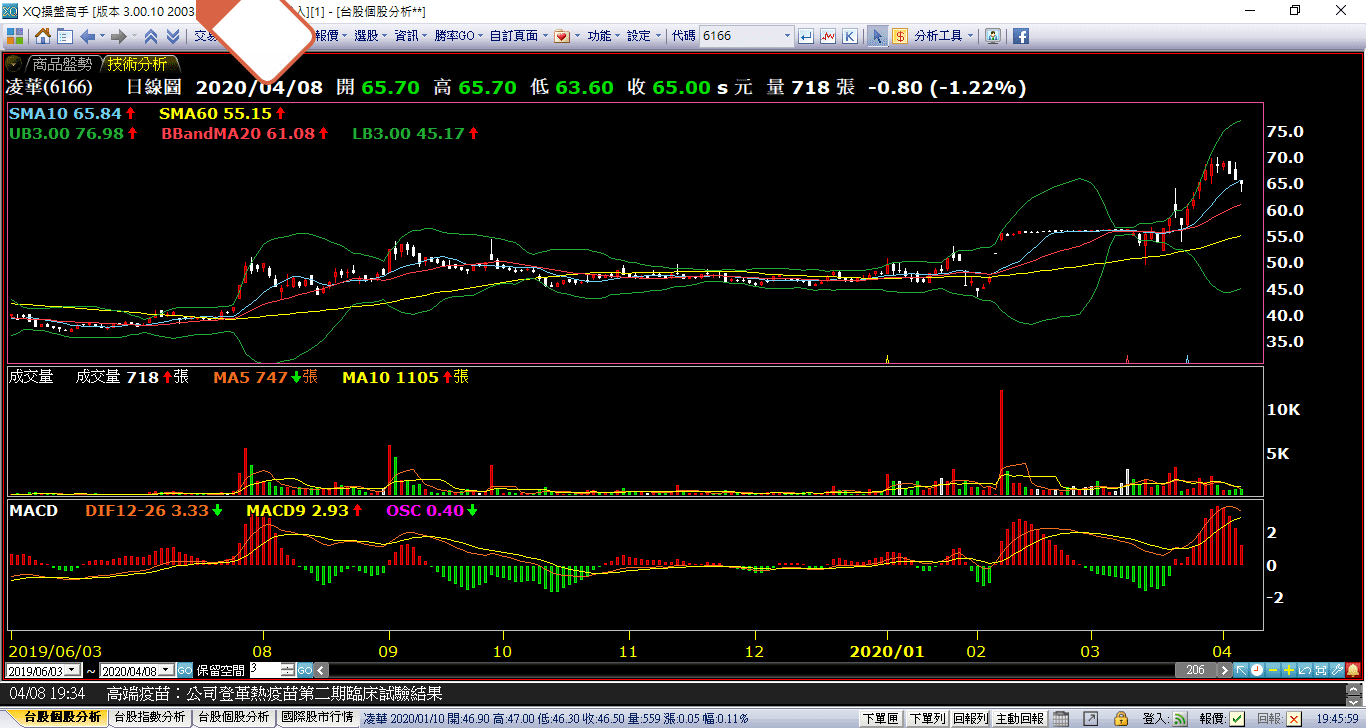Click the 主動回報 button
The height and width of the screenshot is (728, 1366).
pyautogui.click(x=1020, y=718)
